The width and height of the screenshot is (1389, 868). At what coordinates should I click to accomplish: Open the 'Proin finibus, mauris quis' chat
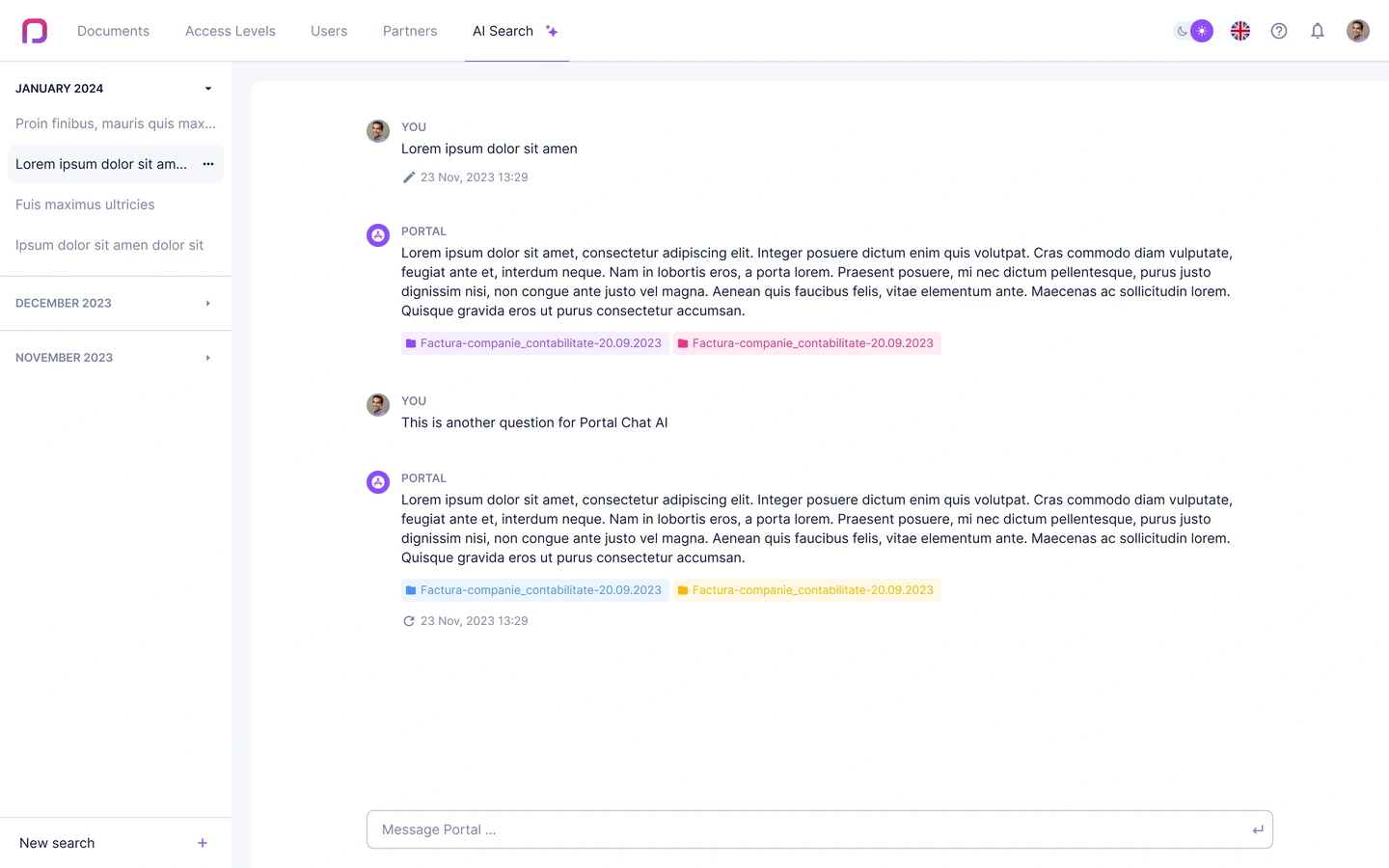coord(116,123)
